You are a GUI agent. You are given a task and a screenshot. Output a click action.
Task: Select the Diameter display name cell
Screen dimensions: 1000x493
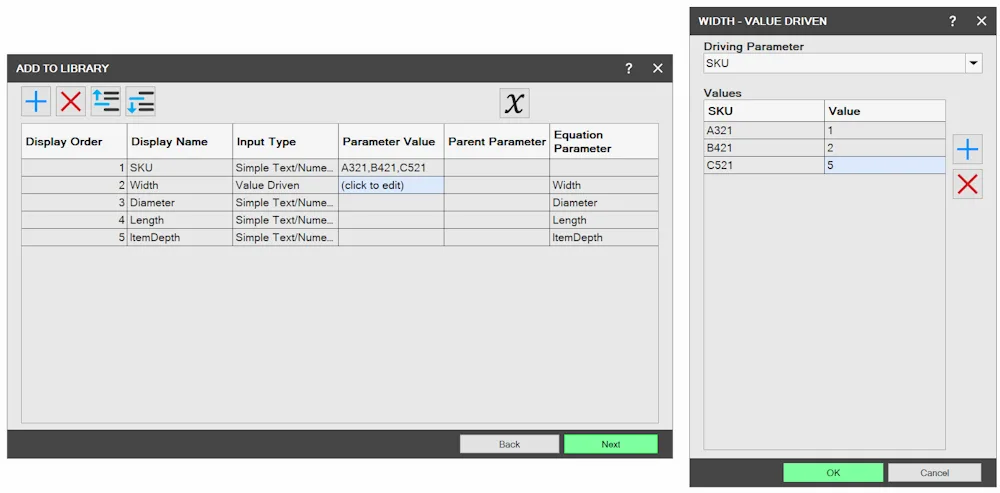pos(180,202)
